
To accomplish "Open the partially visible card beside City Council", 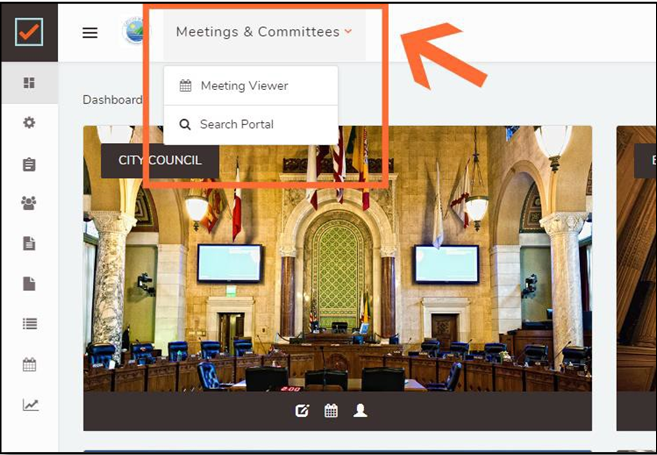I will click(x=636, y=278).
